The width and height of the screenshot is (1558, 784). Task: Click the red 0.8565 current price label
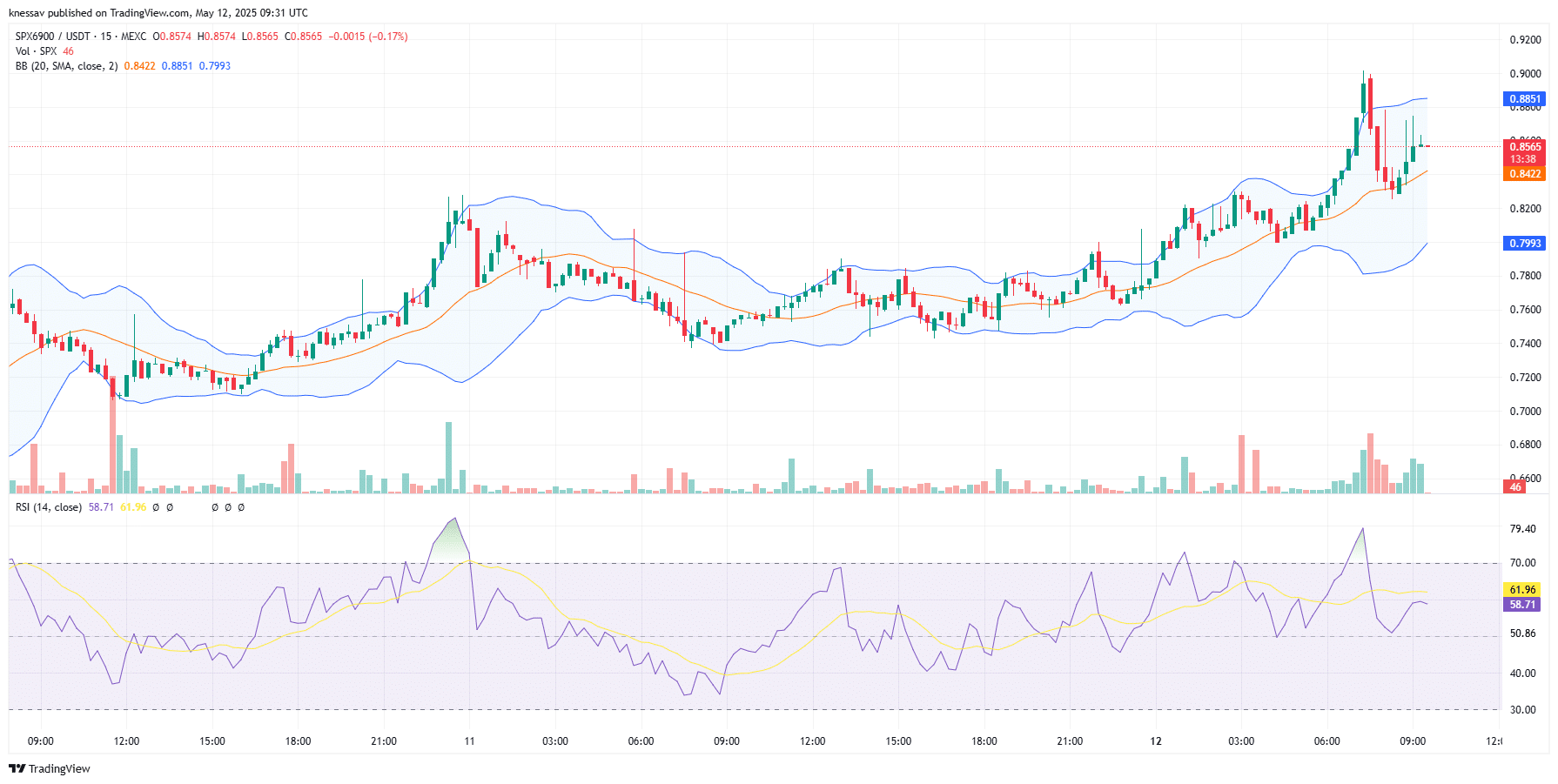click(x=1525, y=146)
